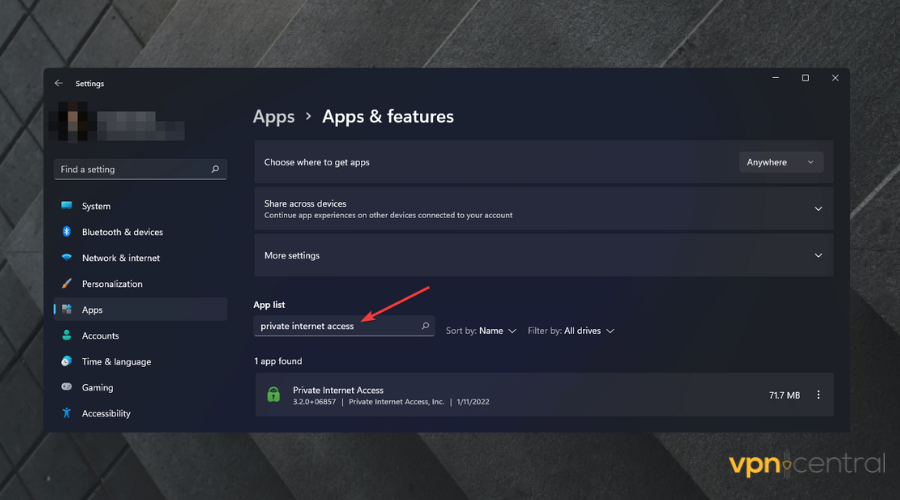The height and width of the screenshot is (500, 900).
Task: Click the magnifier icon in app list search
Action: (x=425, y=326)
